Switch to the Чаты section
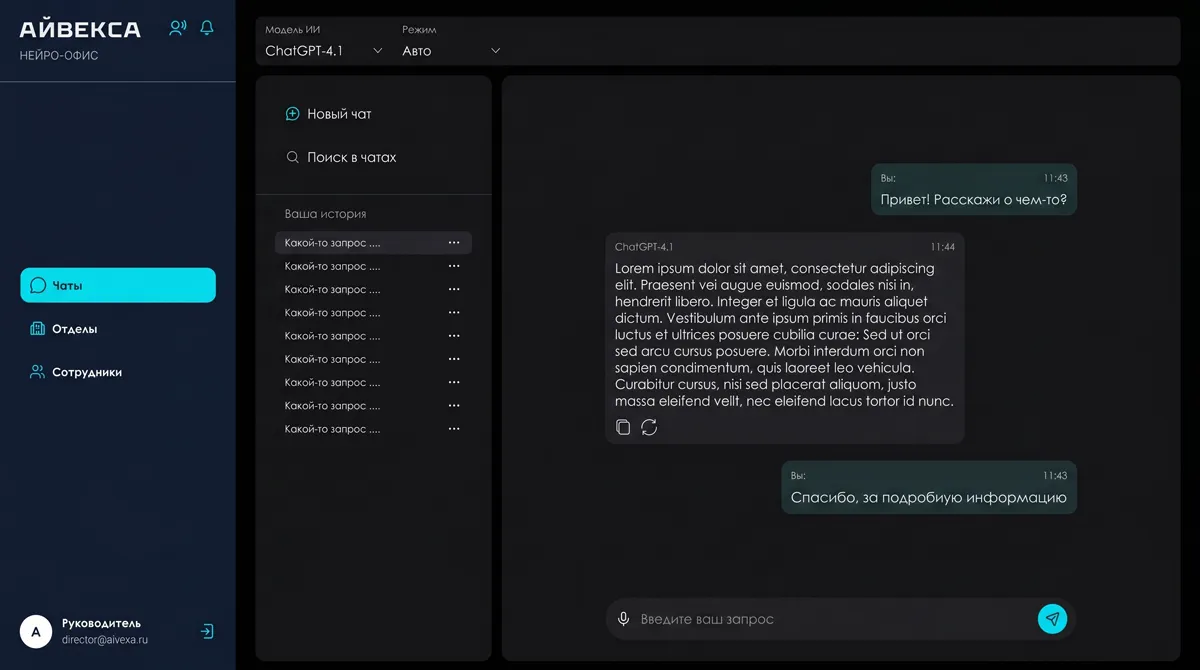The width and height of the screenshot is (1200, 670). point(118,285)
